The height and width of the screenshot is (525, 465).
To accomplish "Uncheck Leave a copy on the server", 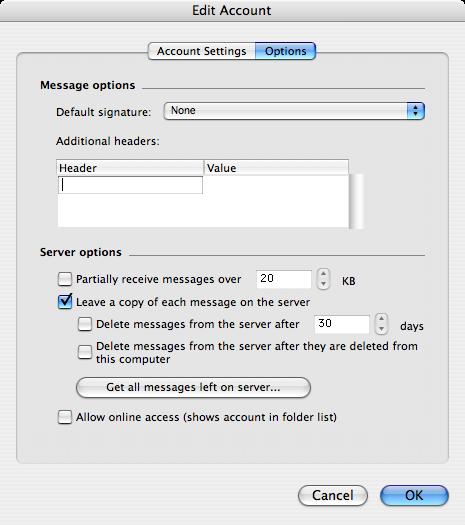I will click(x=65, y=302).
